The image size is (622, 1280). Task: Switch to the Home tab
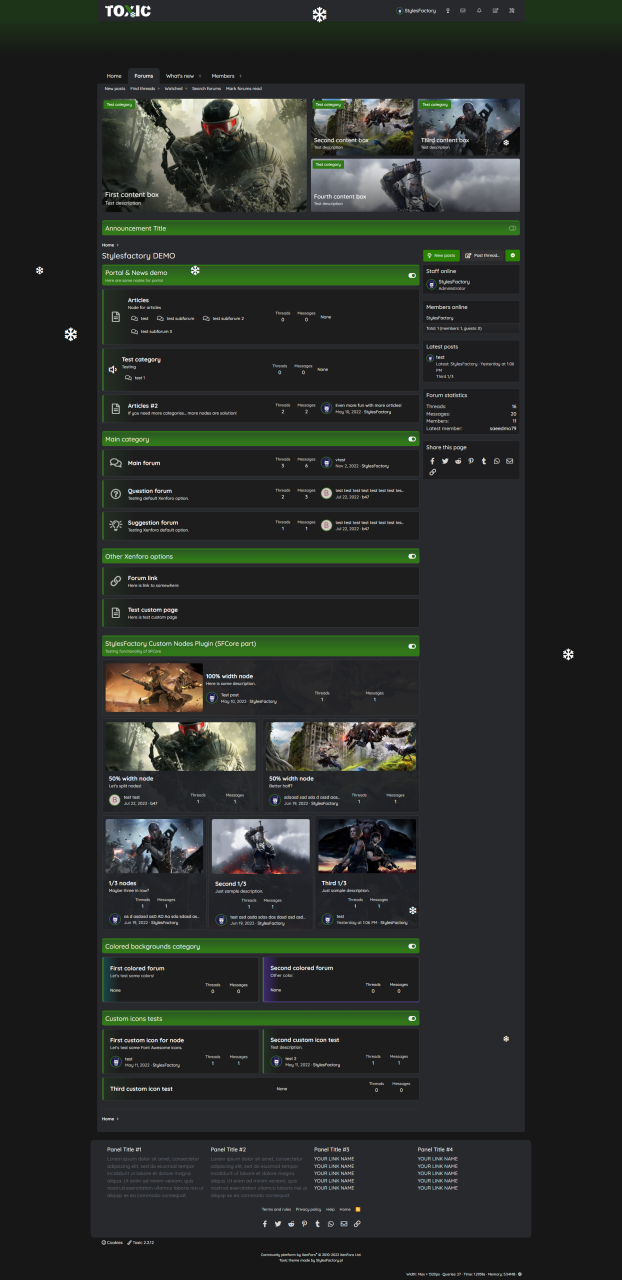point(114,76)
